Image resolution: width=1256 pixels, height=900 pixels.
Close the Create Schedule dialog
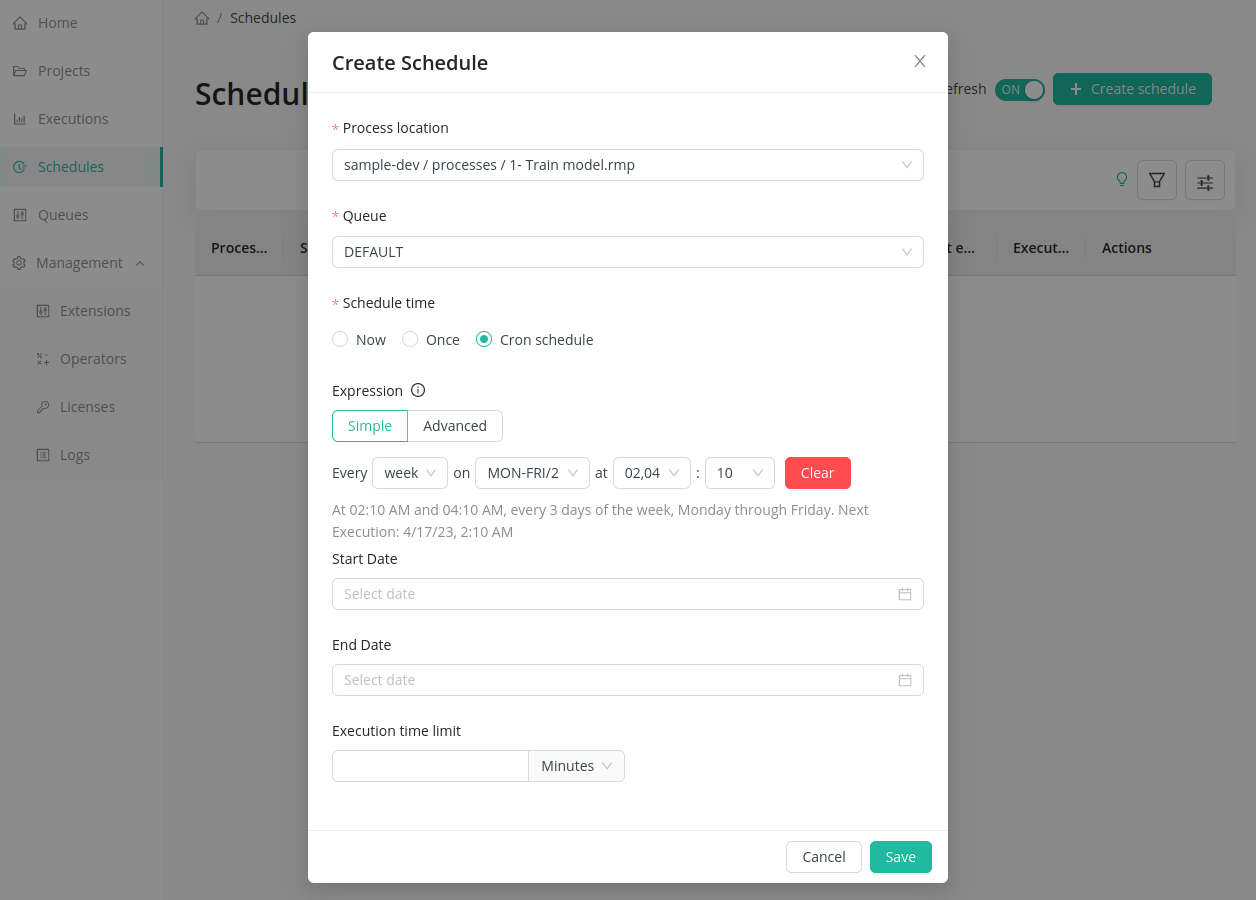point(920,61)
